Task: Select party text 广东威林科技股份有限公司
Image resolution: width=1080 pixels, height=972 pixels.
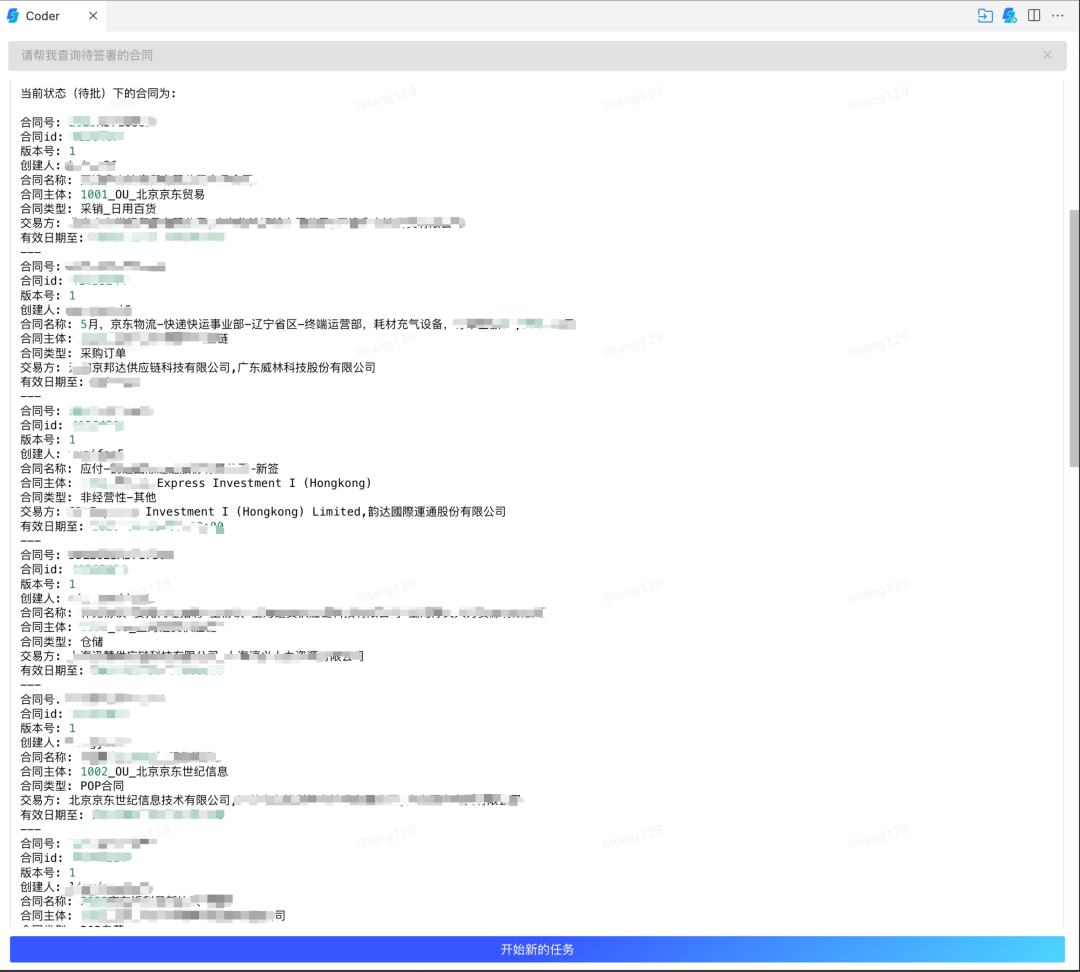Action: [x=307, y=367]
